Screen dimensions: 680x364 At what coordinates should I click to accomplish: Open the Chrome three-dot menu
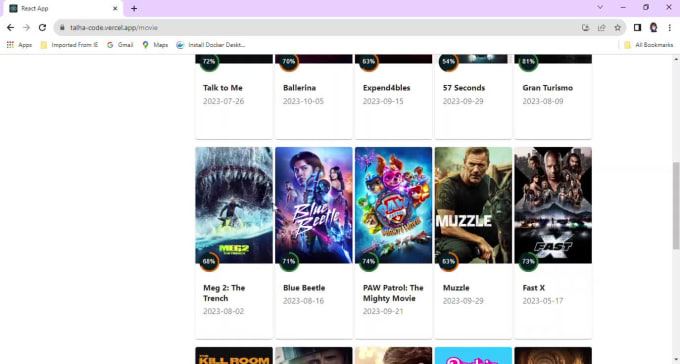coord(670,28)
